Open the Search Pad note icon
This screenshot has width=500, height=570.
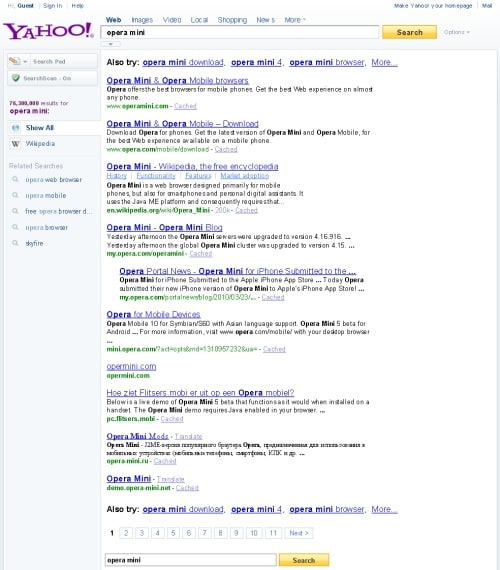tap(15, 61)
